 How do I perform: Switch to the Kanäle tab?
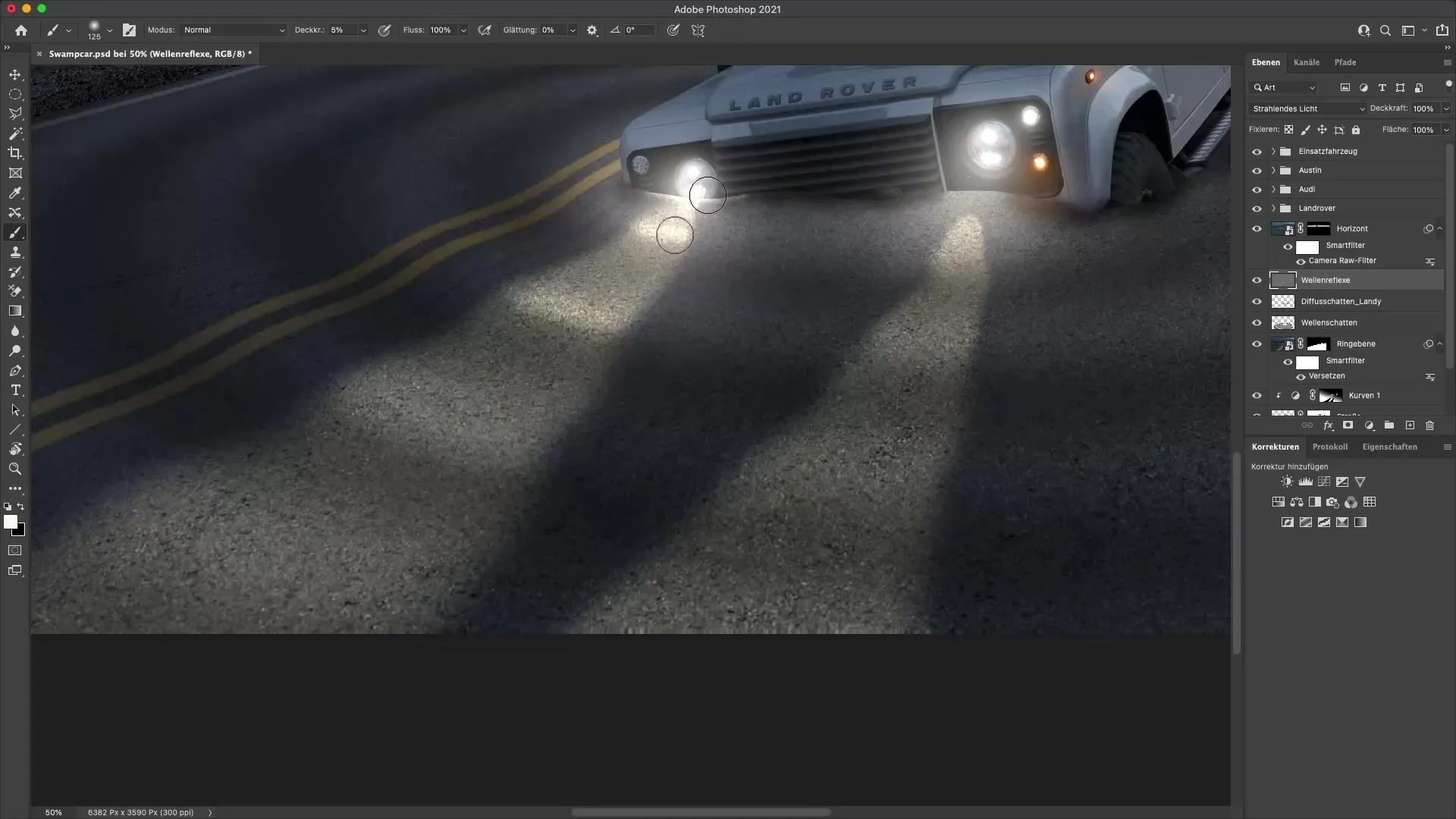(x=1307, y=62)
